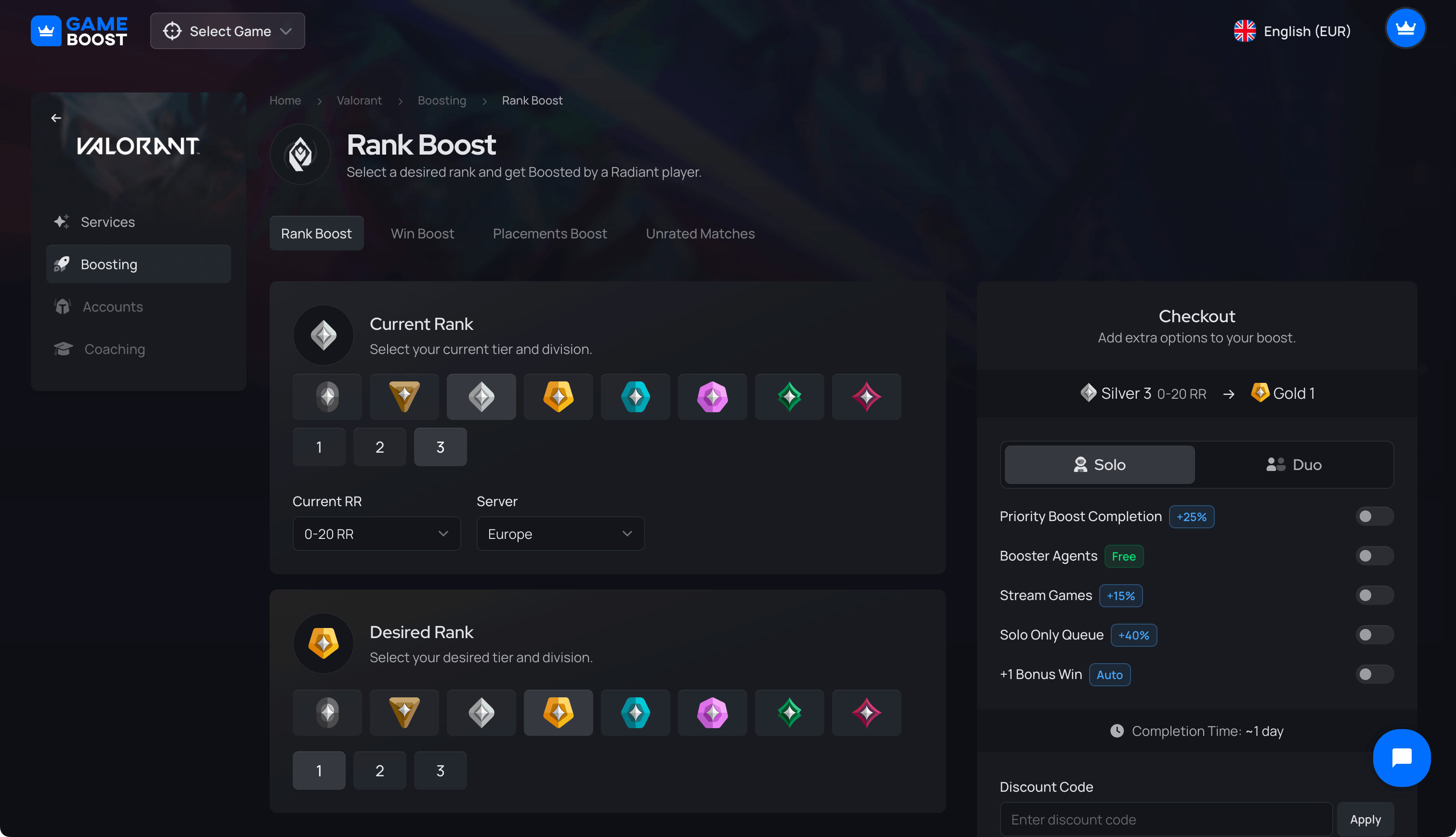Click the crown profile avatar

1405,28
